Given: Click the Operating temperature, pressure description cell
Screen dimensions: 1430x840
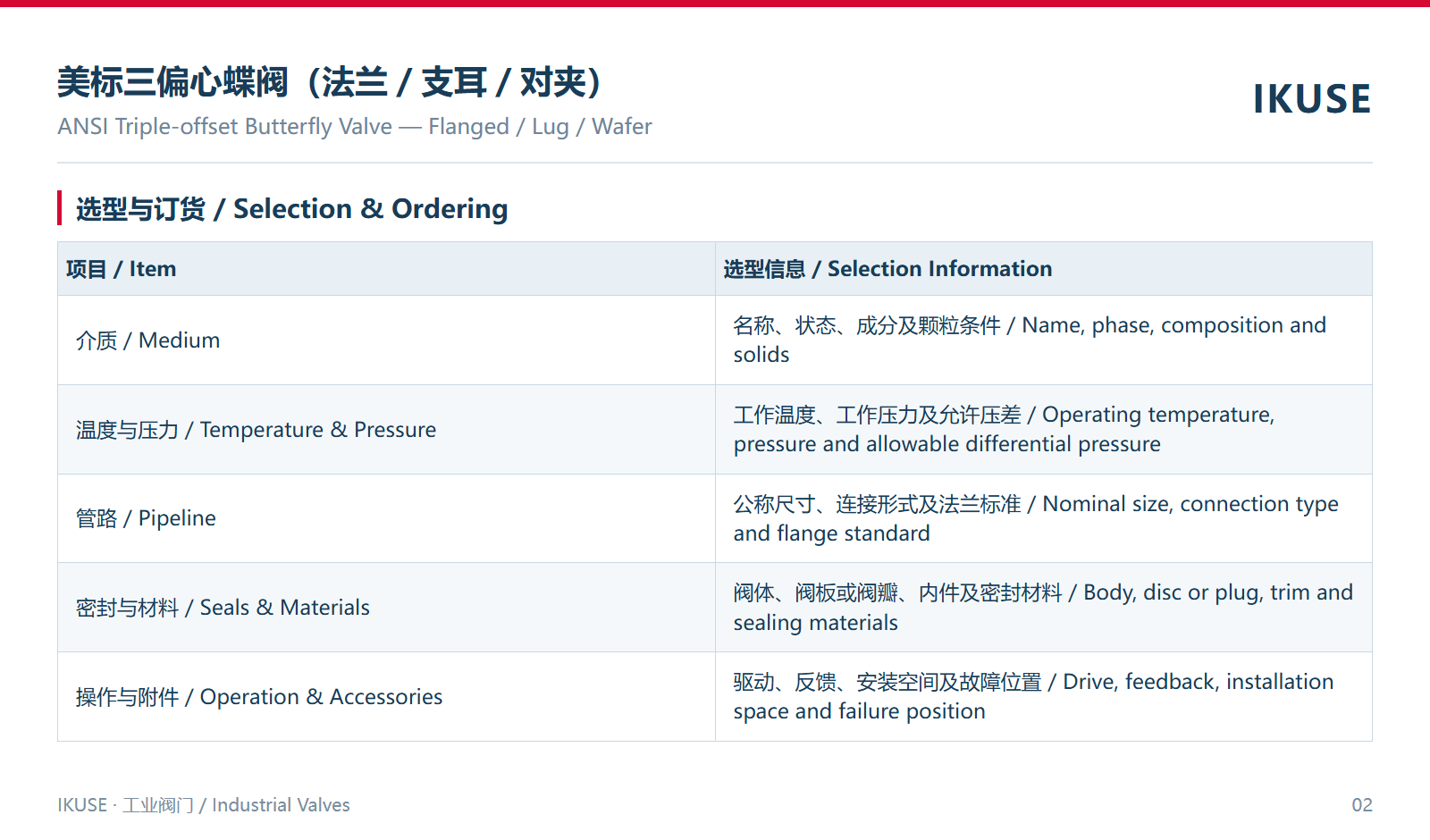Looking at the screenshot, I should (x=1044, y=430).
